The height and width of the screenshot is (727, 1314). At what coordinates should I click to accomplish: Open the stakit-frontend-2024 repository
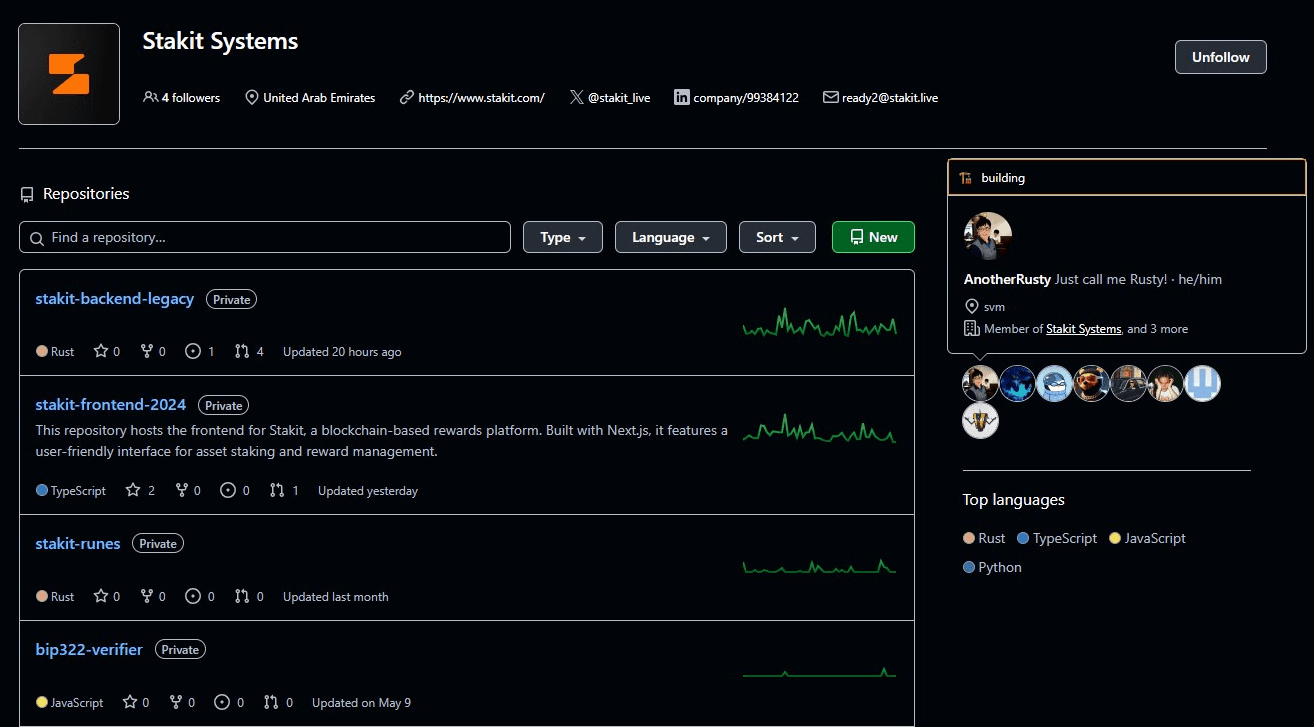point(110,404)
